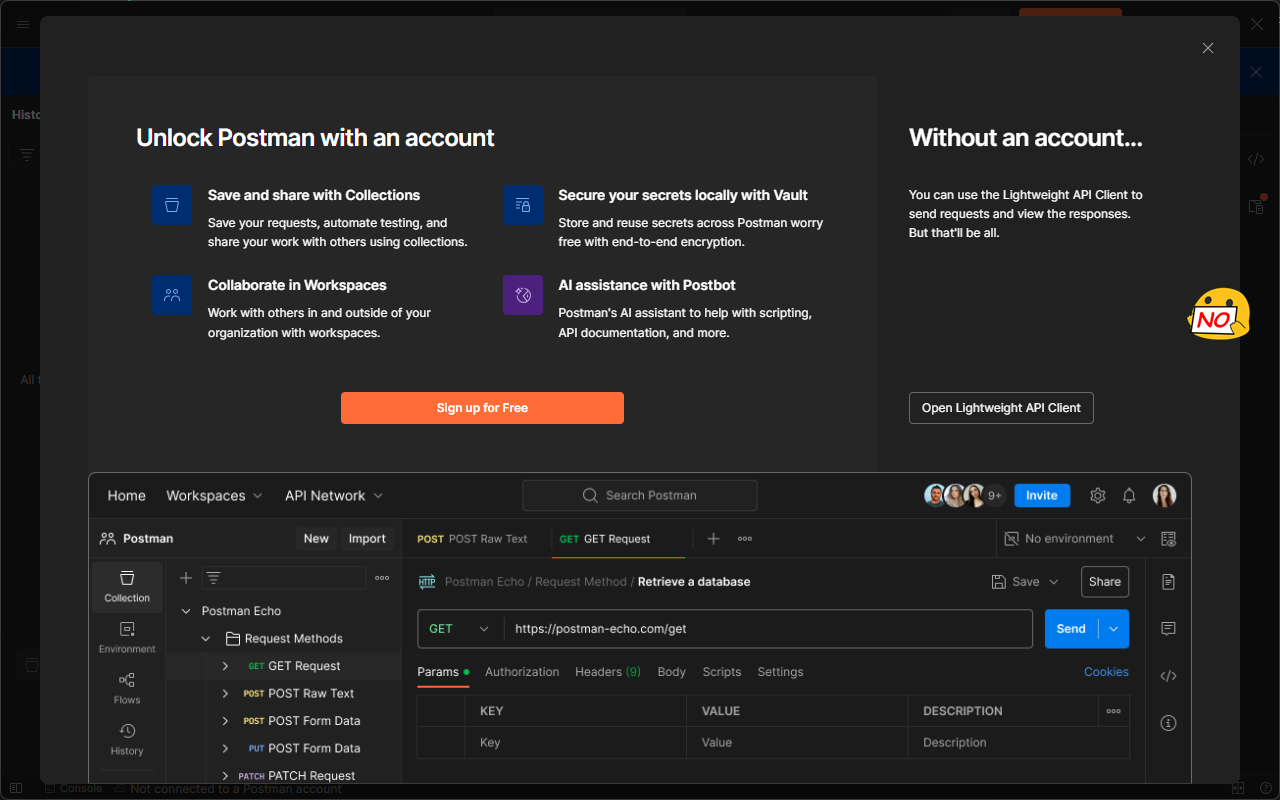Screen dimensions: 1280x800
Task: Open the API Network dropdown in preview
Action: pyautogui.click(x=334, y=495)
